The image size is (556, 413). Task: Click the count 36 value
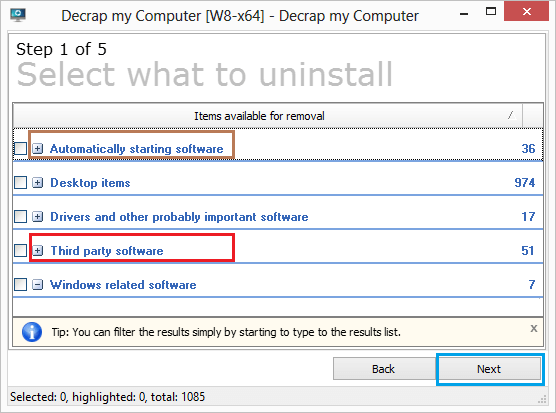(x=528, y=149)
